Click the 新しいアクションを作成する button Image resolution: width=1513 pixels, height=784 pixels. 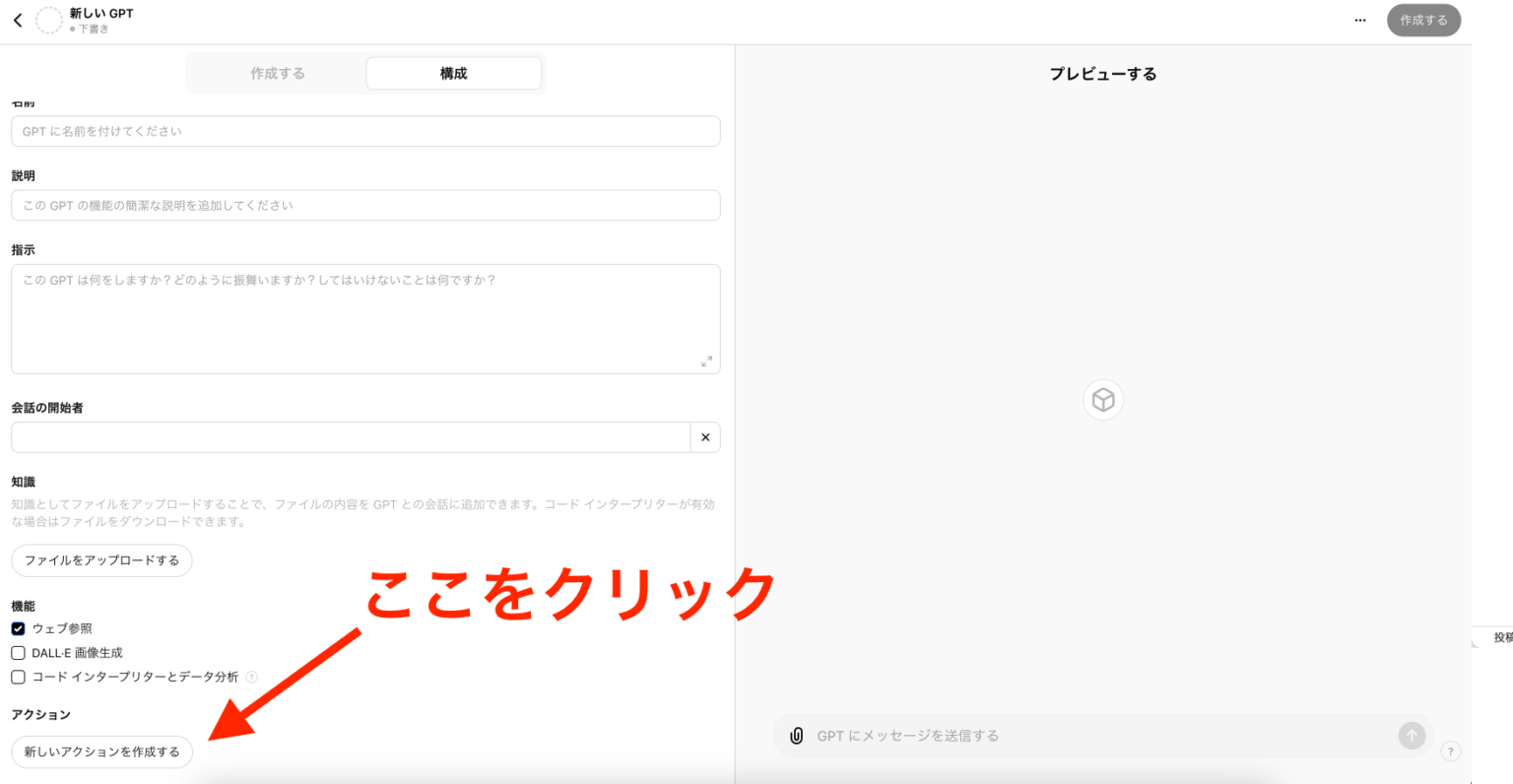[101, 751]
